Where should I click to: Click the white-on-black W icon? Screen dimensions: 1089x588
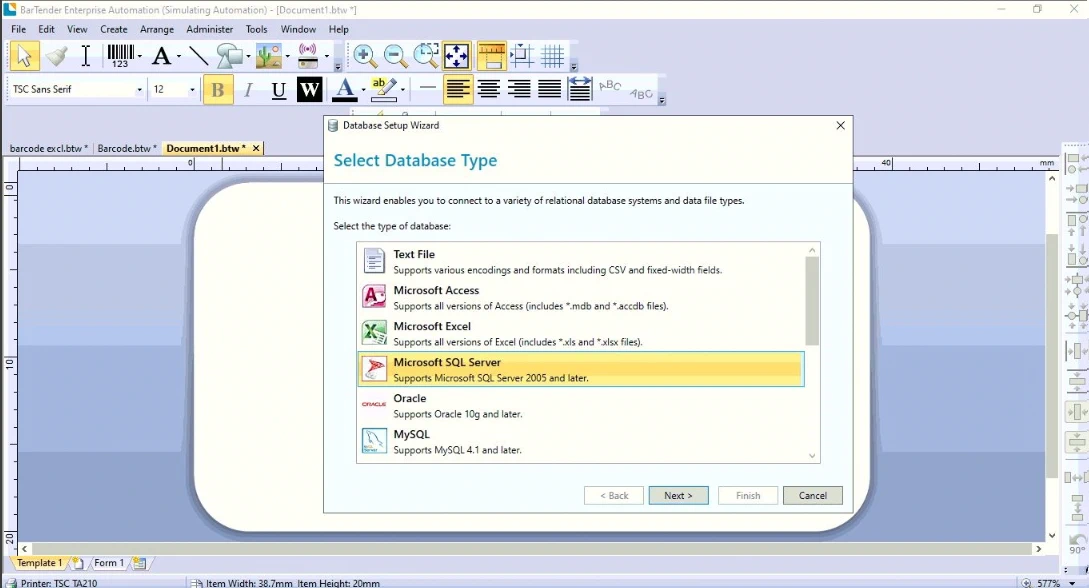click(309, 90)
